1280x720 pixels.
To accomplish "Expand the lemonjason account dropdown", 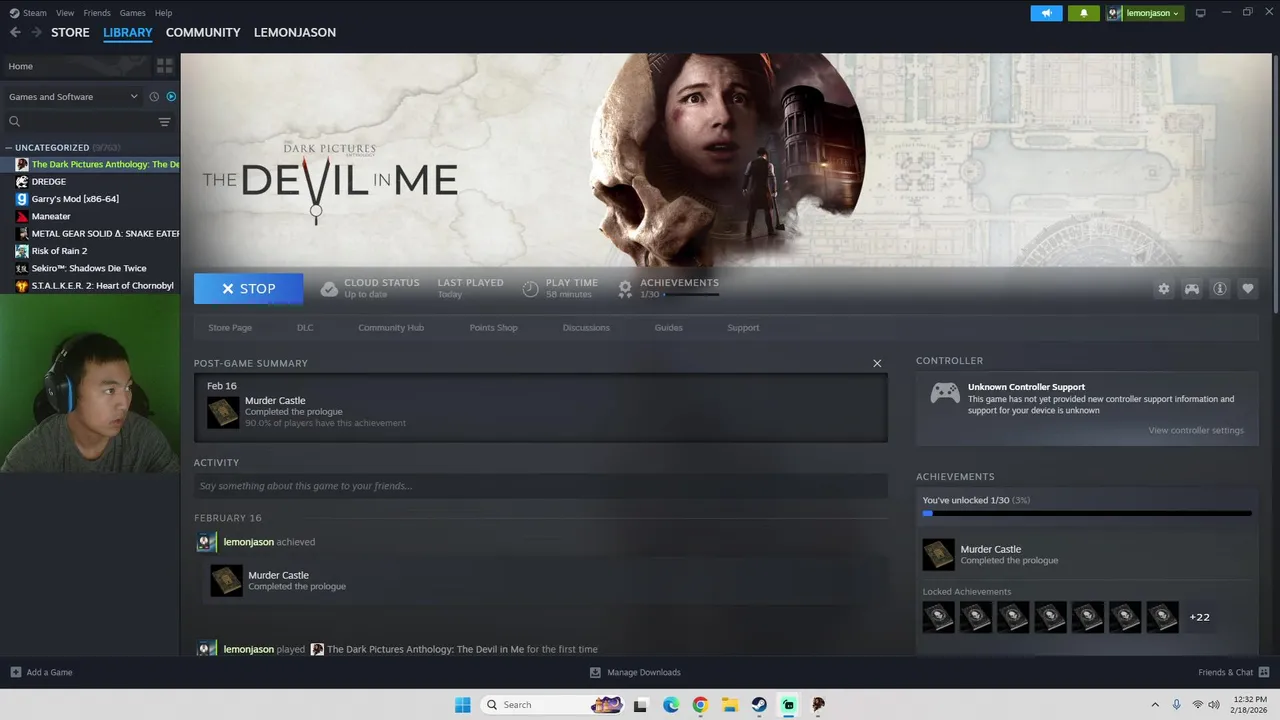I will coord(1145,13).
